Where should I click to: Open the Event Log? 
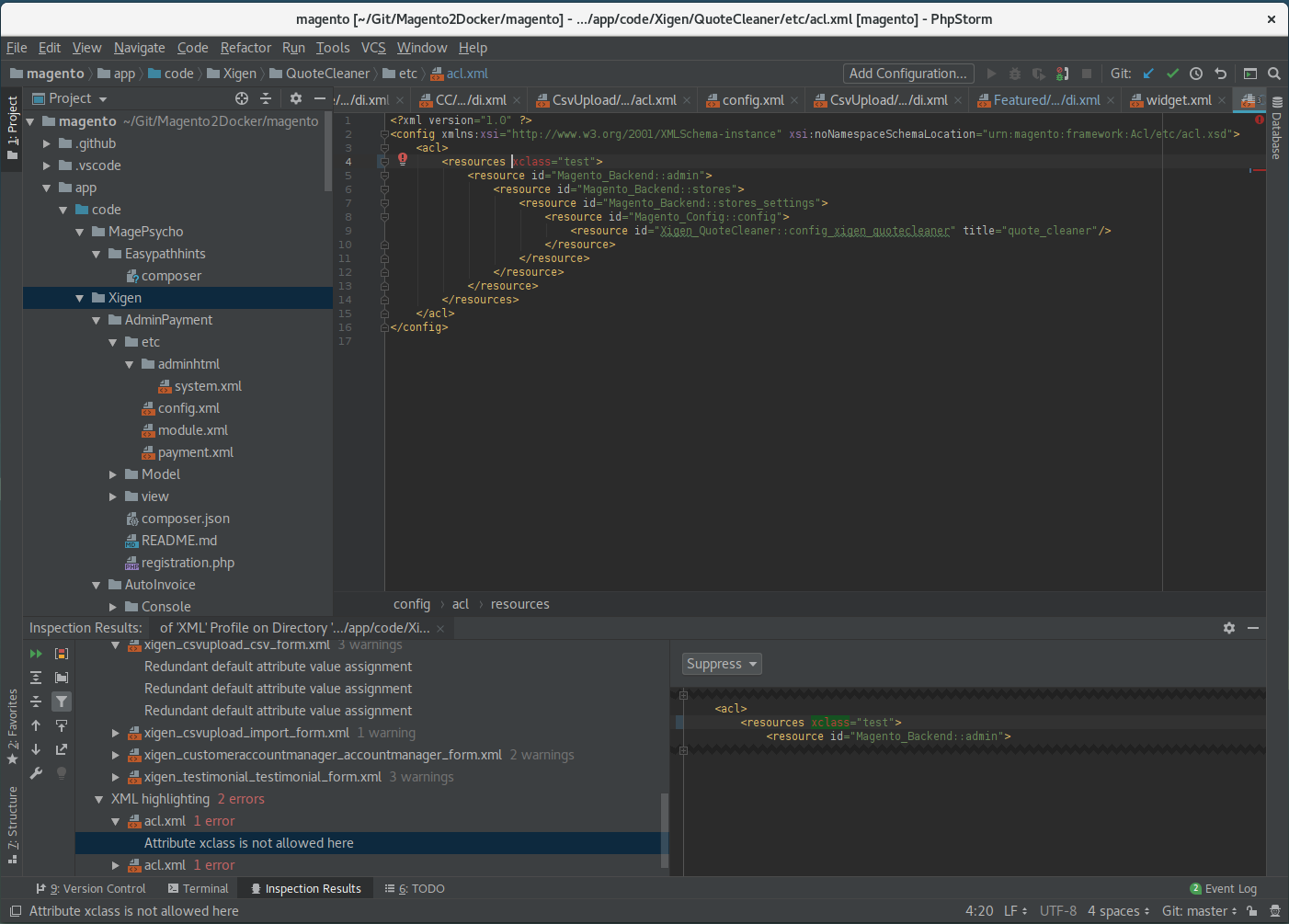point(1223,888)
